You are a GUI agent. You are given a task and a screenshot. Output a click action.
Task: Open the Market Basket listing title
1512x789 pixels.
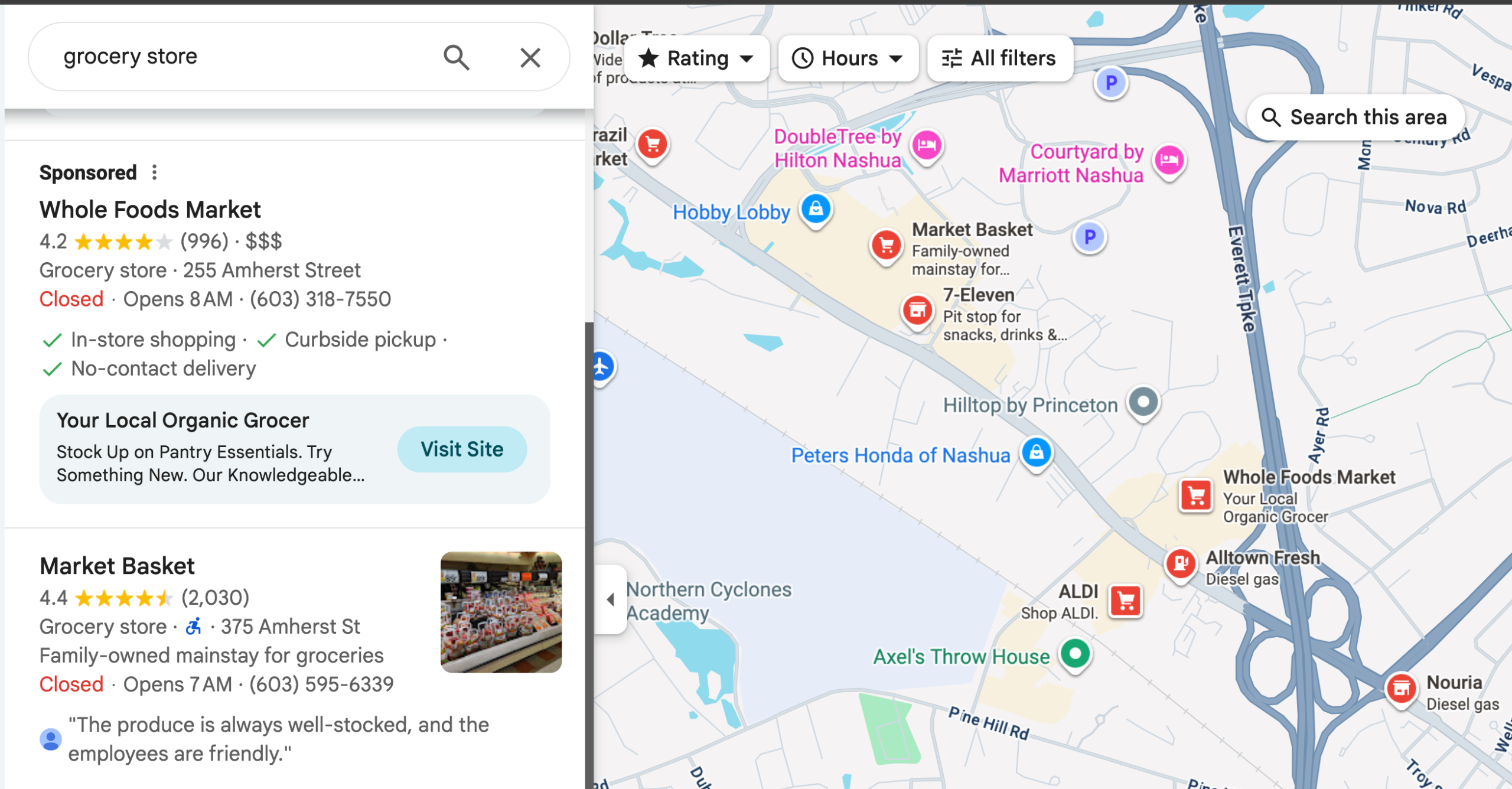click(117, 566)
